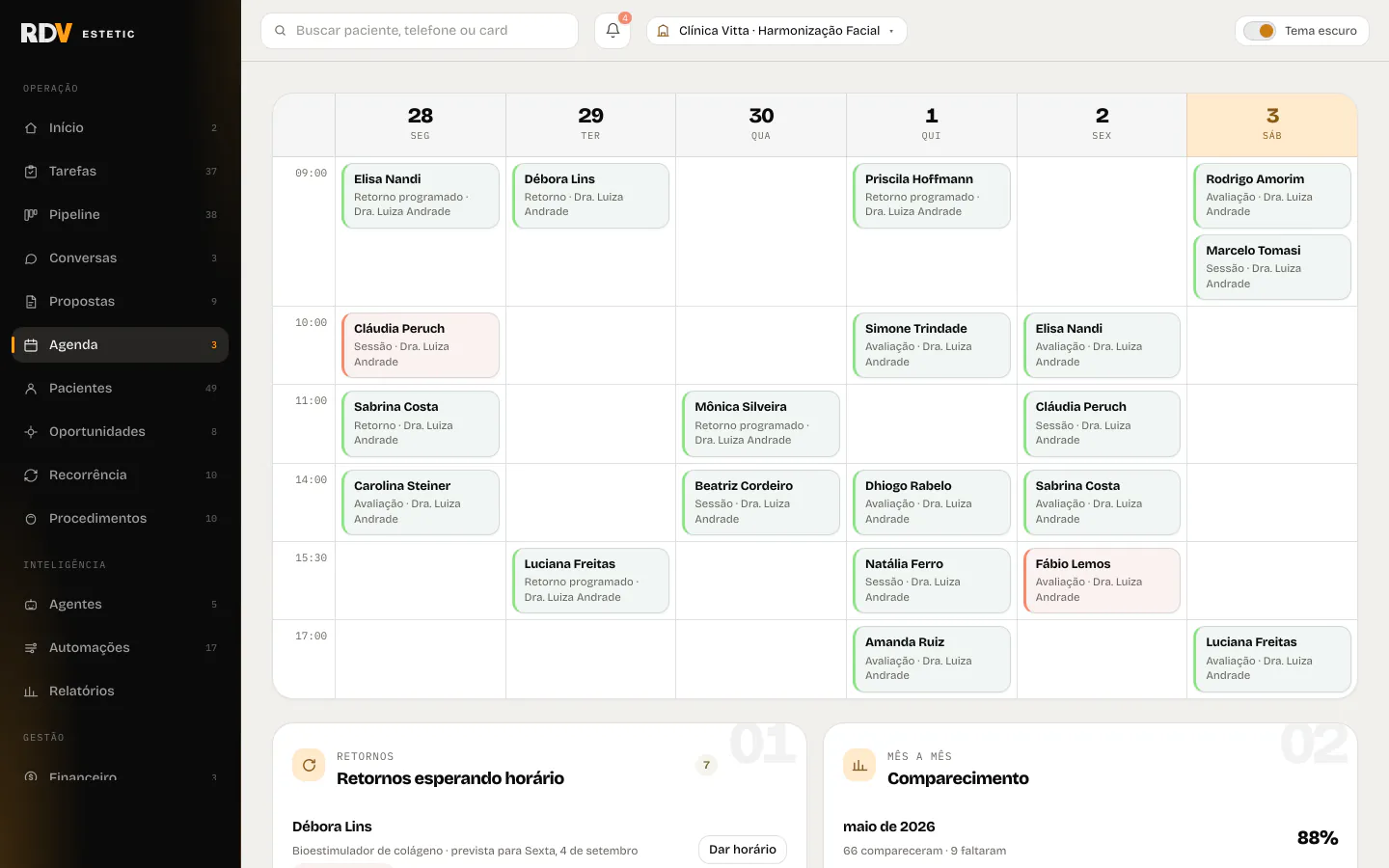Click the Recorrência refresh icon
This screenshot has height=868, width=1389.
[31, 475]
